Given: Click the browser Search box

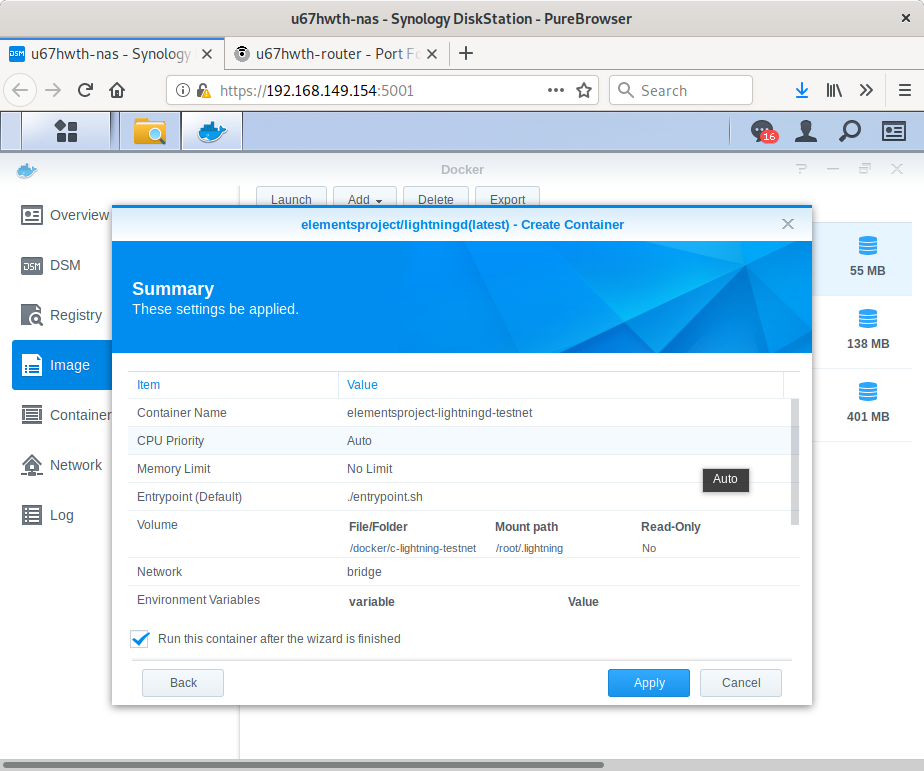Looking at the screenshot, I should [x=681, y=90].
